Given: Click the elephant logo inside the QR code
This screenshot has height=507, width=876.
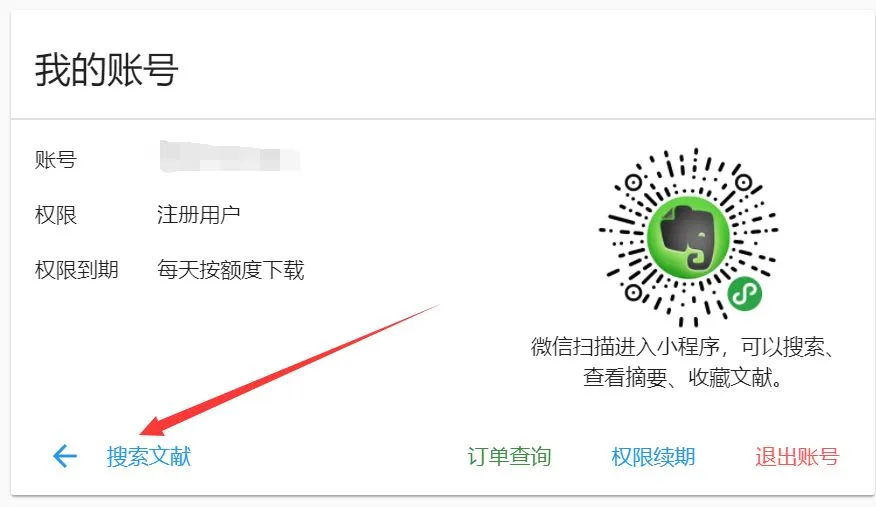Looking at the screenshot, I should pos(688,237).
